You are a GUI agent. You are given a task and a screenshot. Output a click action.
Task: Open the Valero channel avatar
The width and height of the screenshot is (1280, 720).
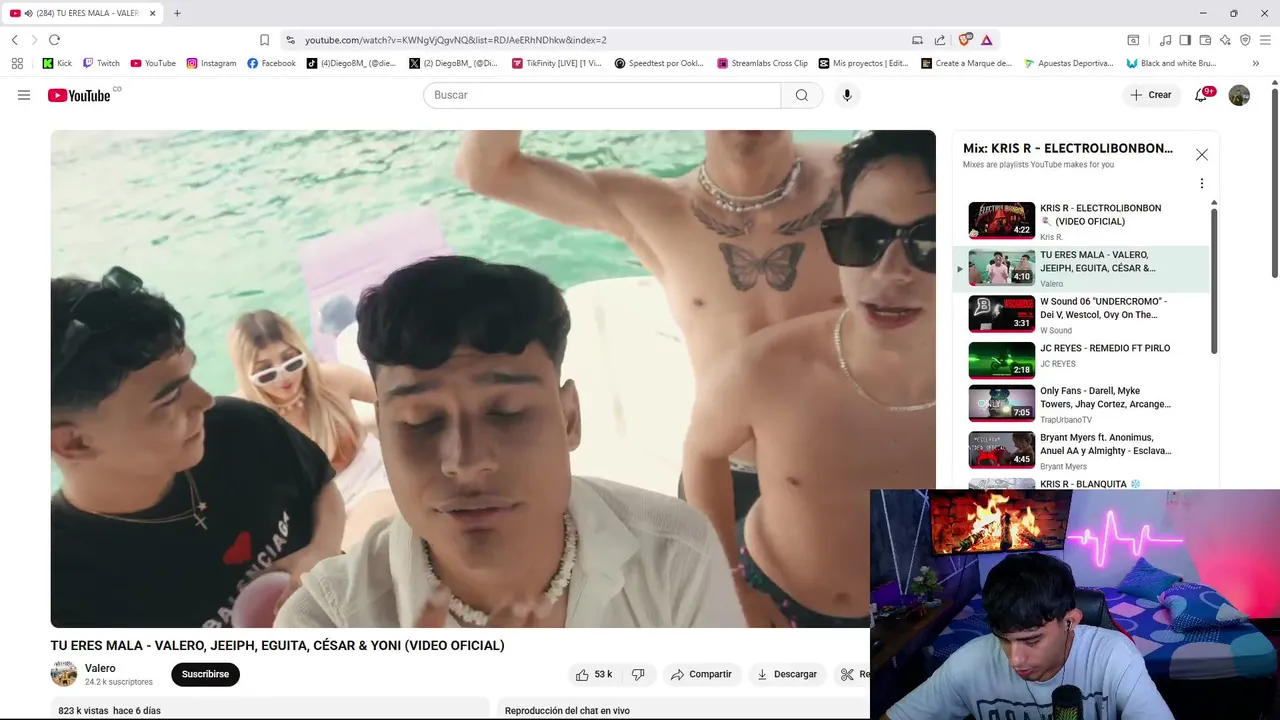click(64, 674)
